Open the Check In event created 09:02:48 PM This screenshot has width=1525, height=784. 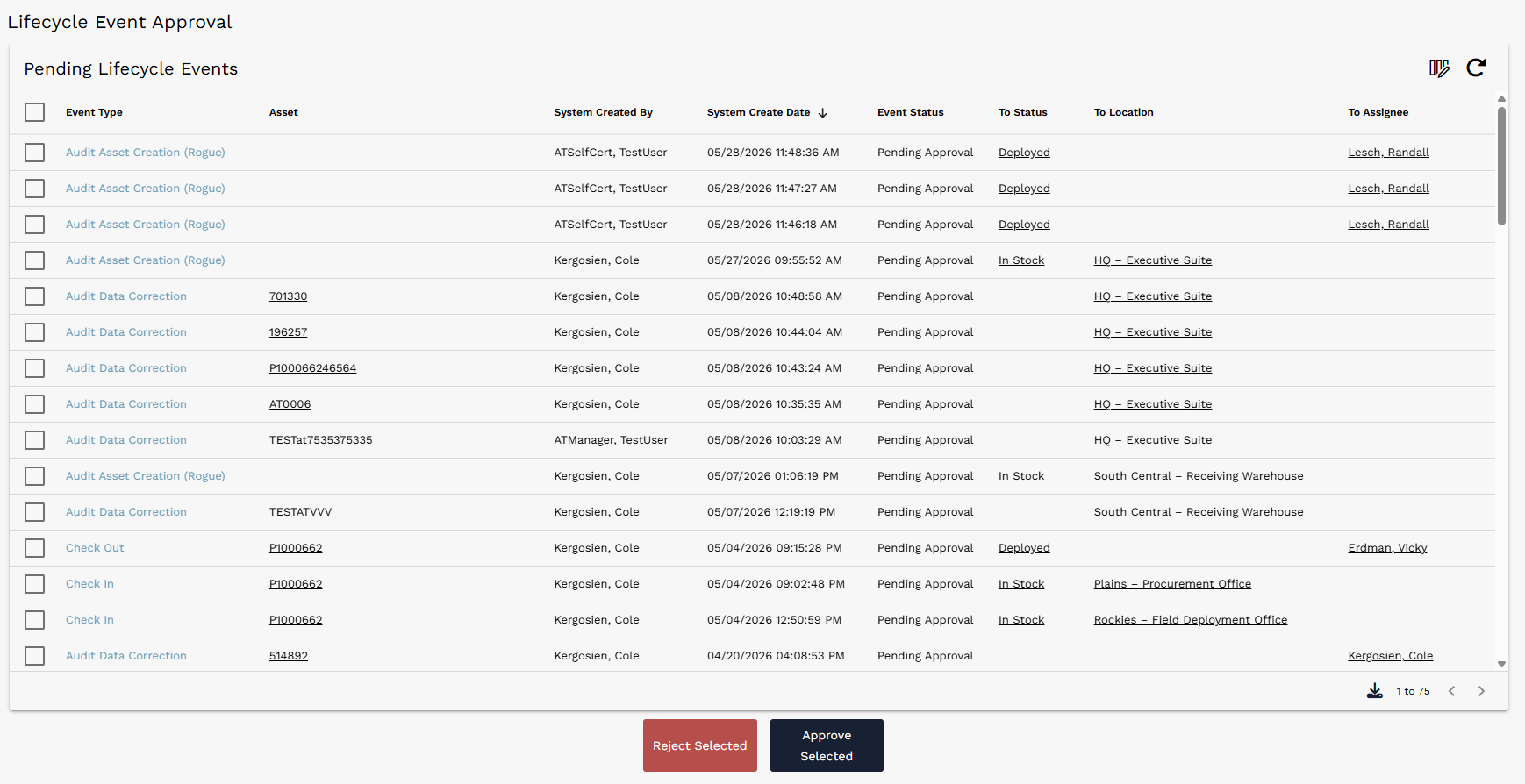click(x=89, y=584)
